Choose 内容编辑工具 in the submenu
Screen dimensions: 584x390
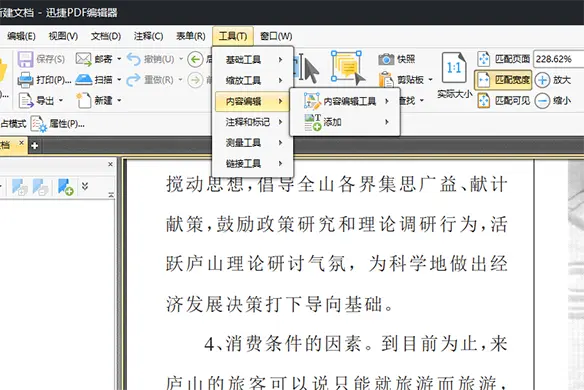(345, 101)
